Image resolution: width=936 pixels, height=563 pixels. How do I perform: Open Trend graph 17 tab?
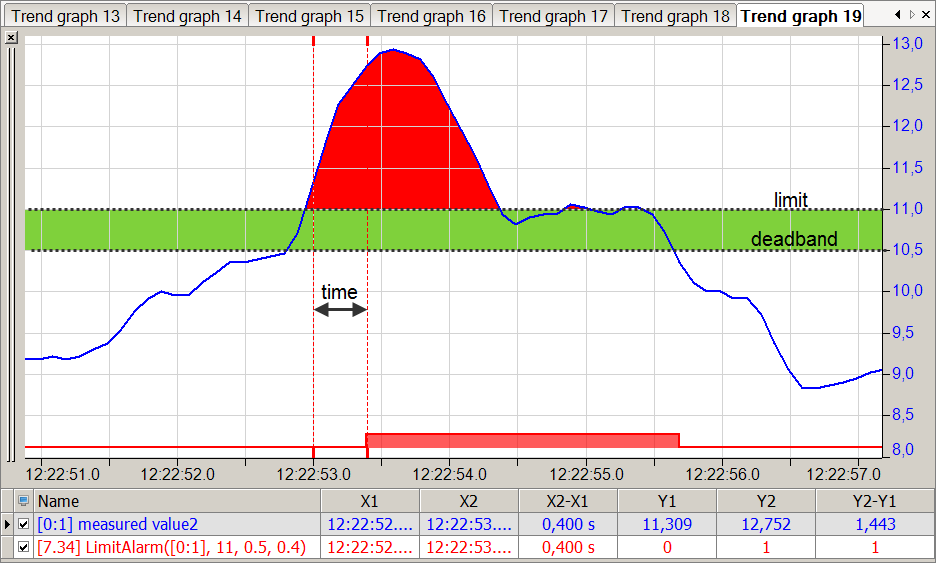tap(553, 16)
